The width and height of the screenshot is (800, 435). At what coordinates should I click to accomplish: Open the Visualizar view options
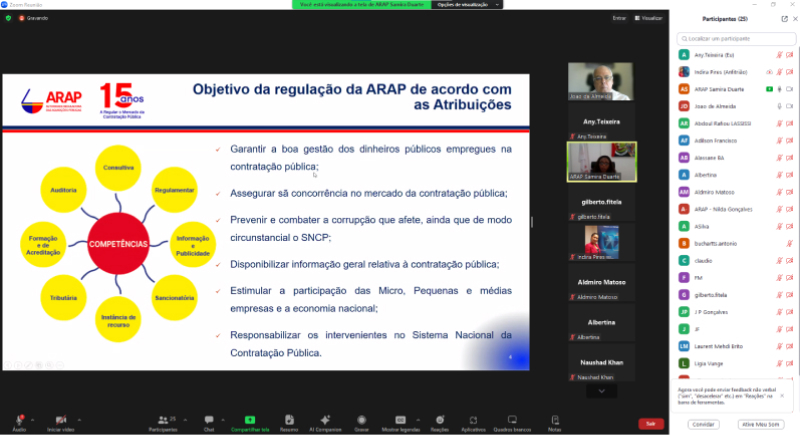coord(648,18)
